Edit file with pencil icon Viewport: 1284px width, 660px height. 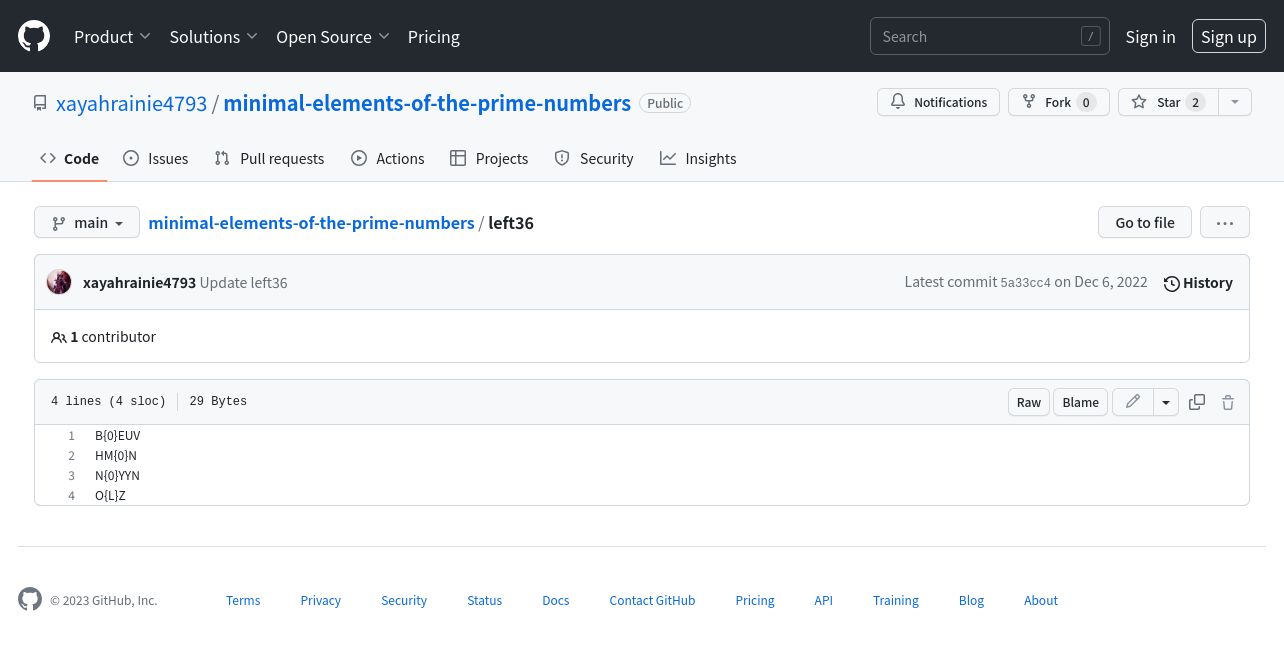pos(1133,402)
